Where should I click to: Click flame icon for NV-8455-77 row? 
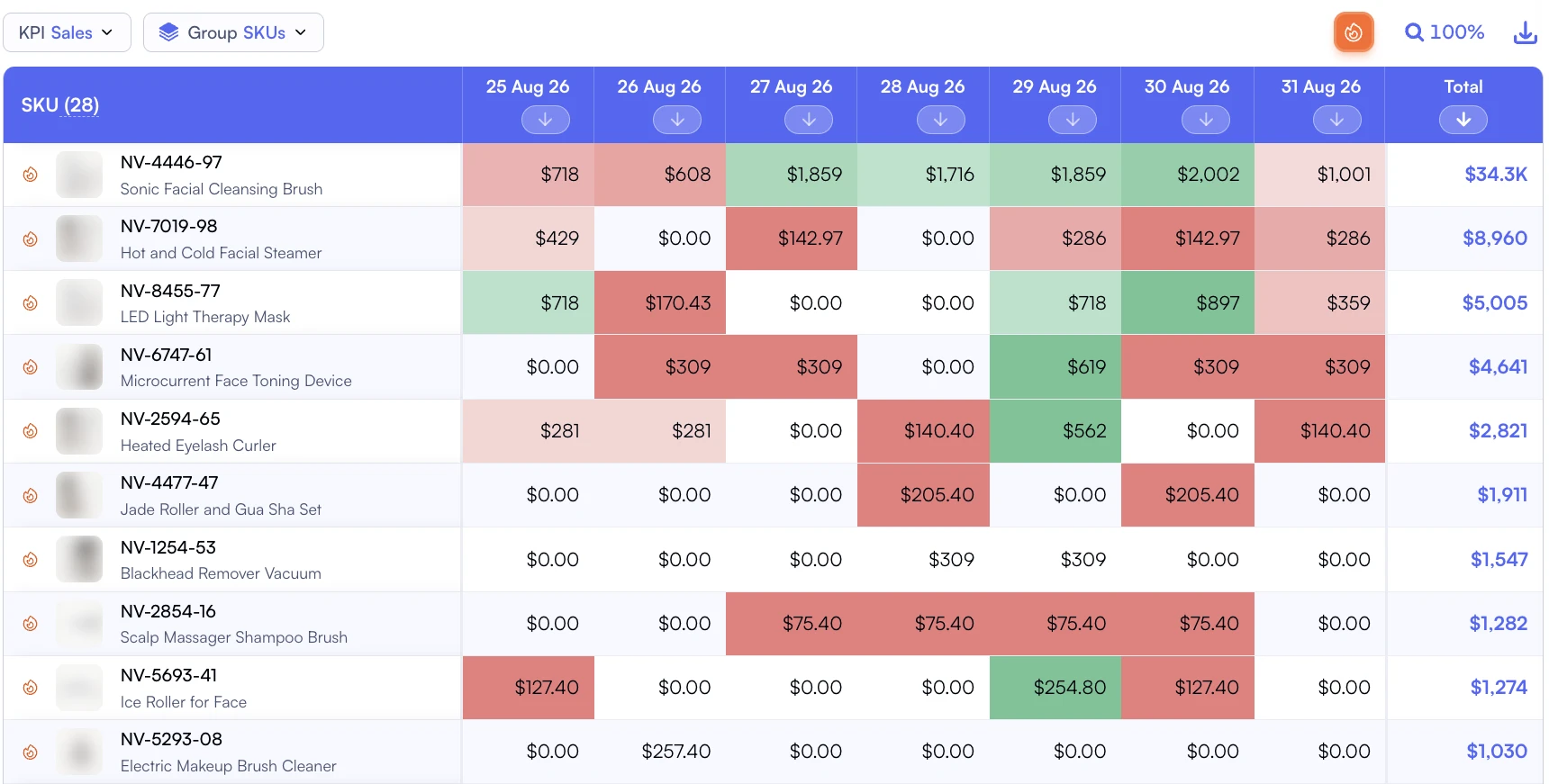tap(30, 303)
